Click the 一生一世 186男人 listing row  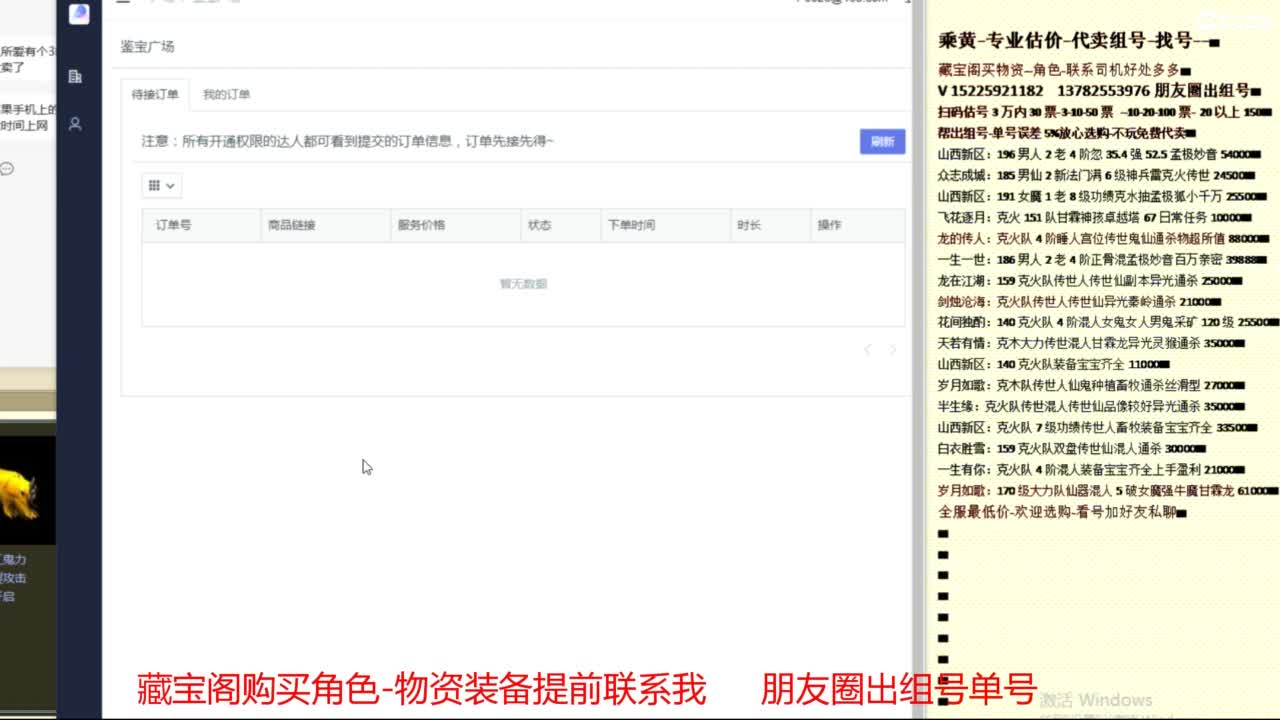pos(1102,260)
